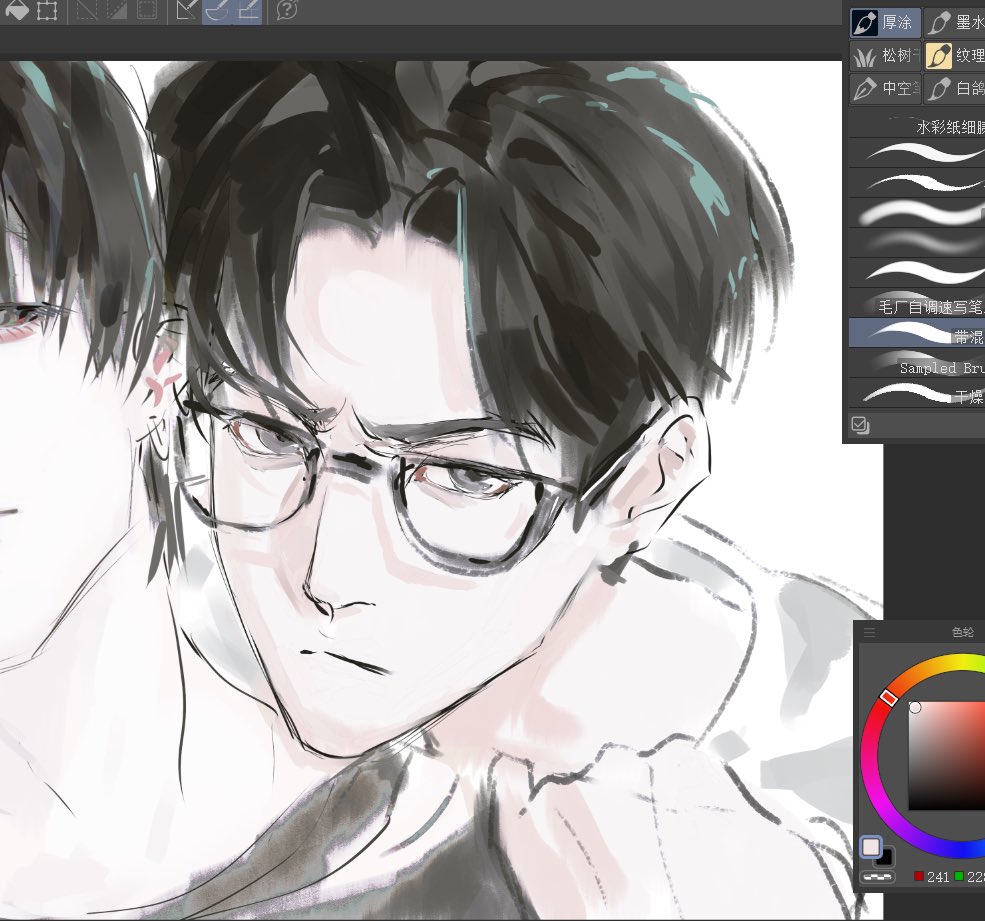
Task: Select the 中空笔 brush group tab
Action: point(885,89)
